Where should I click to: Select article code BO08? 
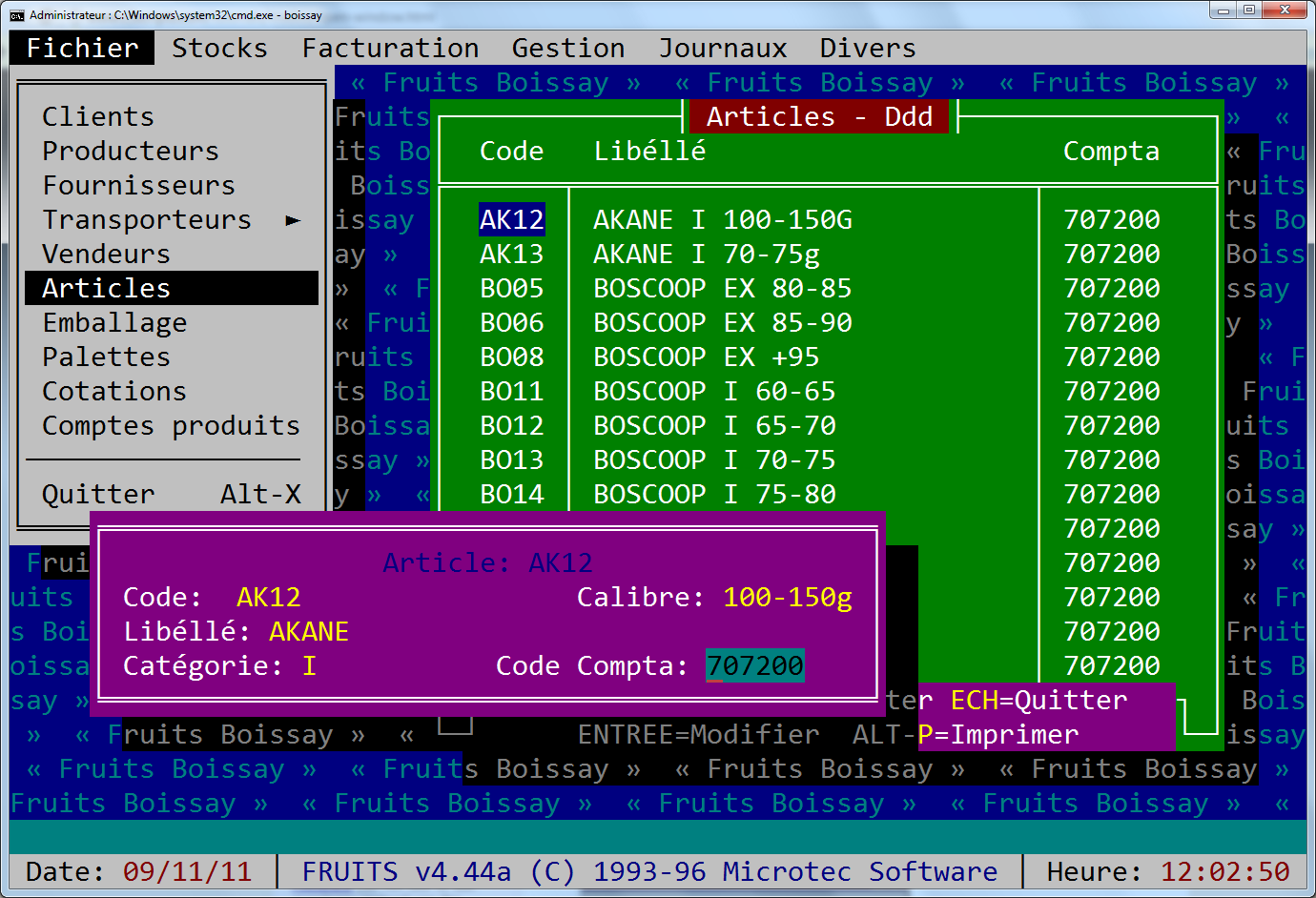point(512,357)
